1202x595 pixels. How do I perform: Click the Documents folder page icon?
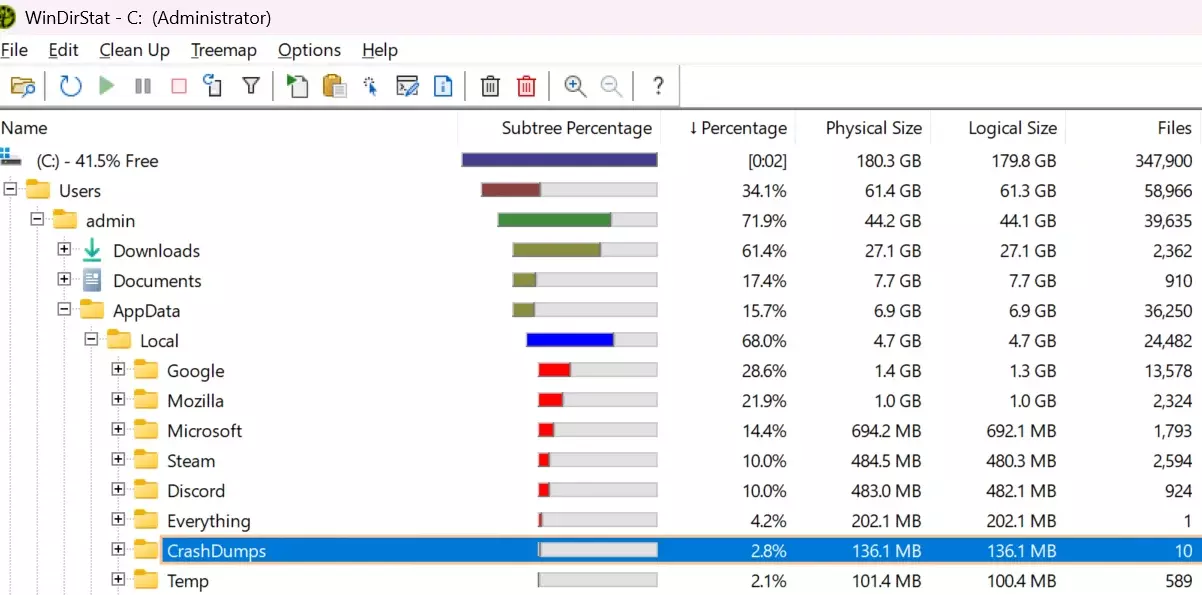pos(92,280)
